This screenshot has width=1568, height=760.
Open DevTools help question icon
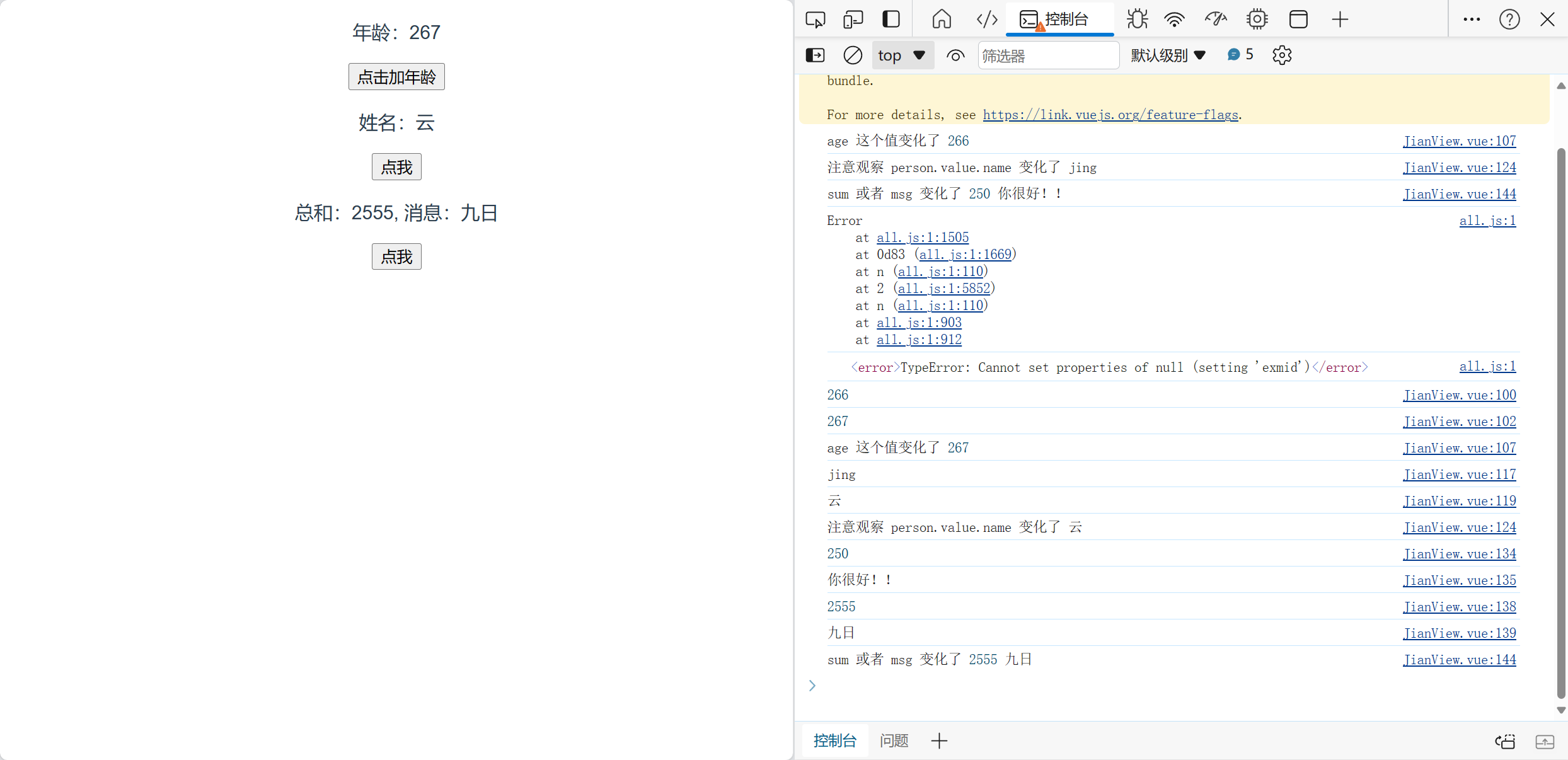[x=1509, y=20]
